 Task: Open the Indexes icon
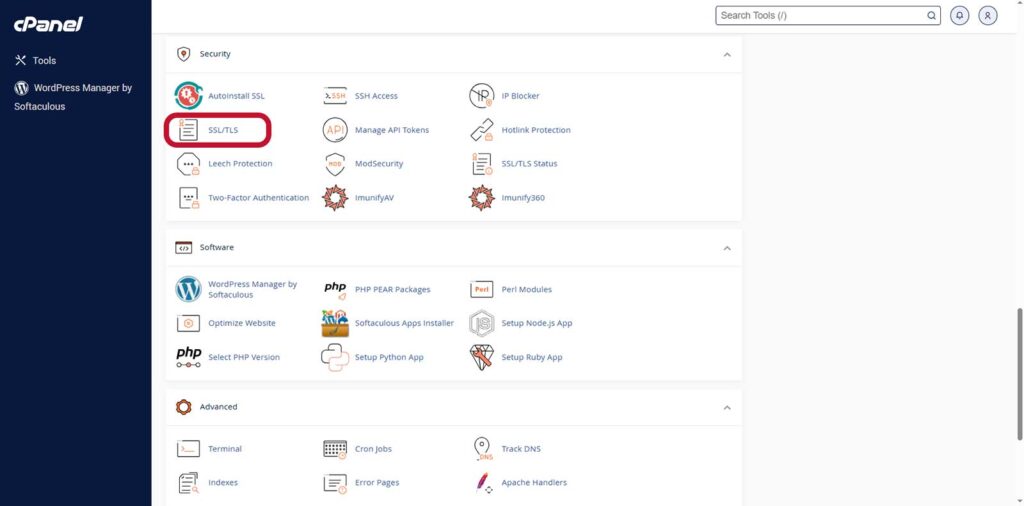(x=189, y=482)
